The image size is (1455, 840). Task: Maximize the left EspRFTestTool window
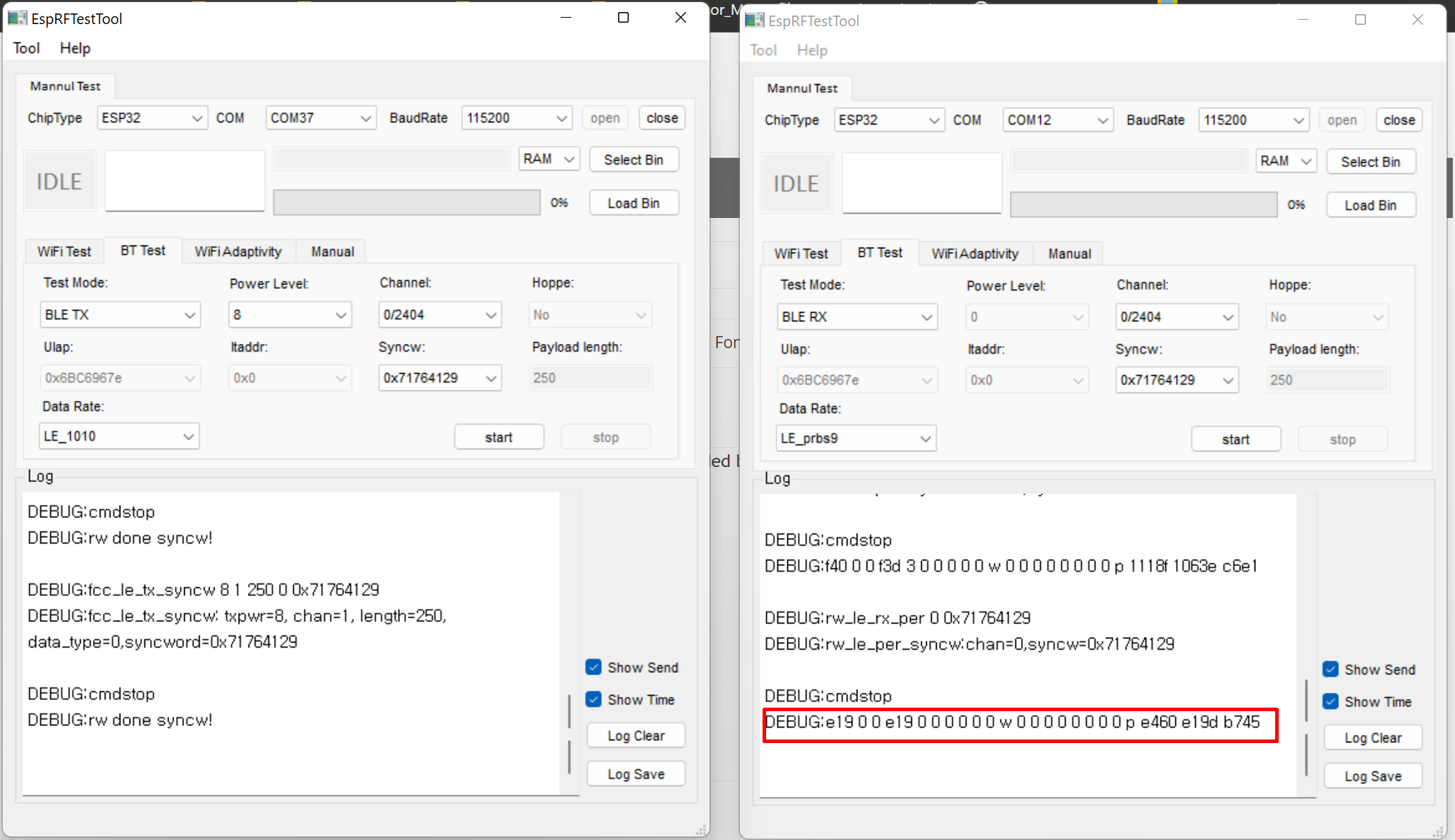623,18
